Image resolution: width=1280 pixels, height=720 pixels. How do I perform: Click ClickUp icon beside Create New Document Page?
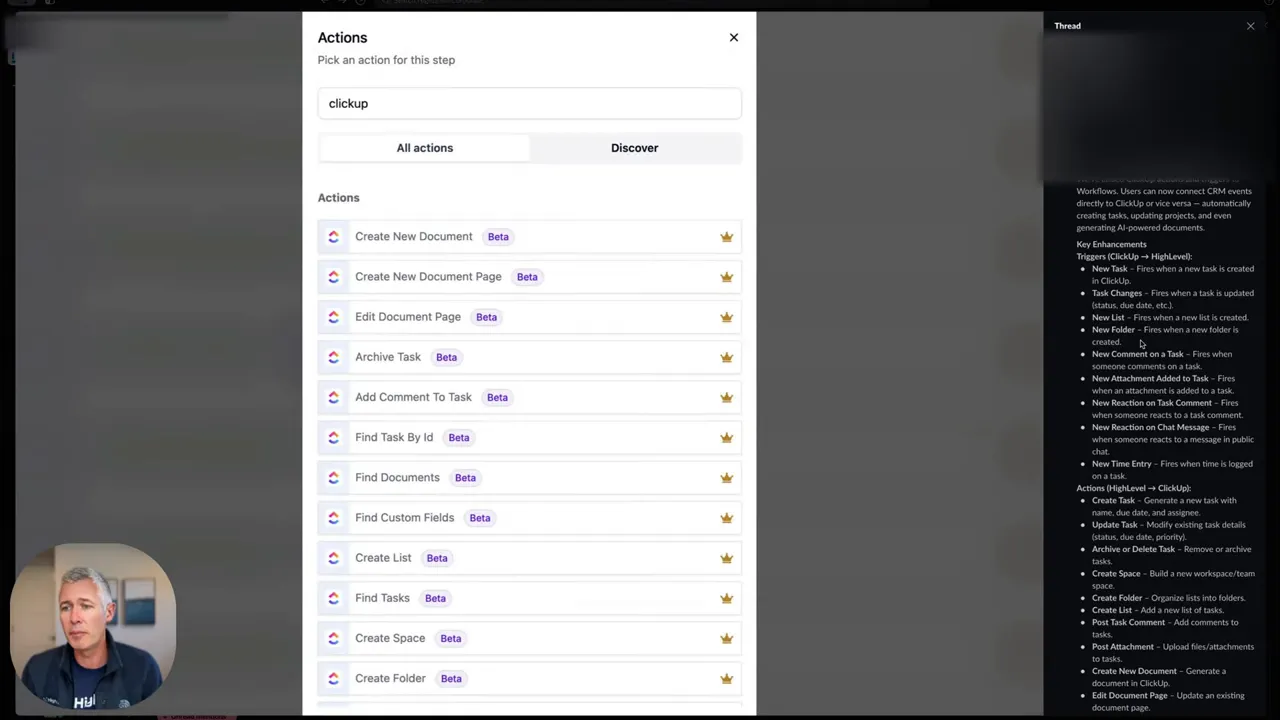[333, 277]
